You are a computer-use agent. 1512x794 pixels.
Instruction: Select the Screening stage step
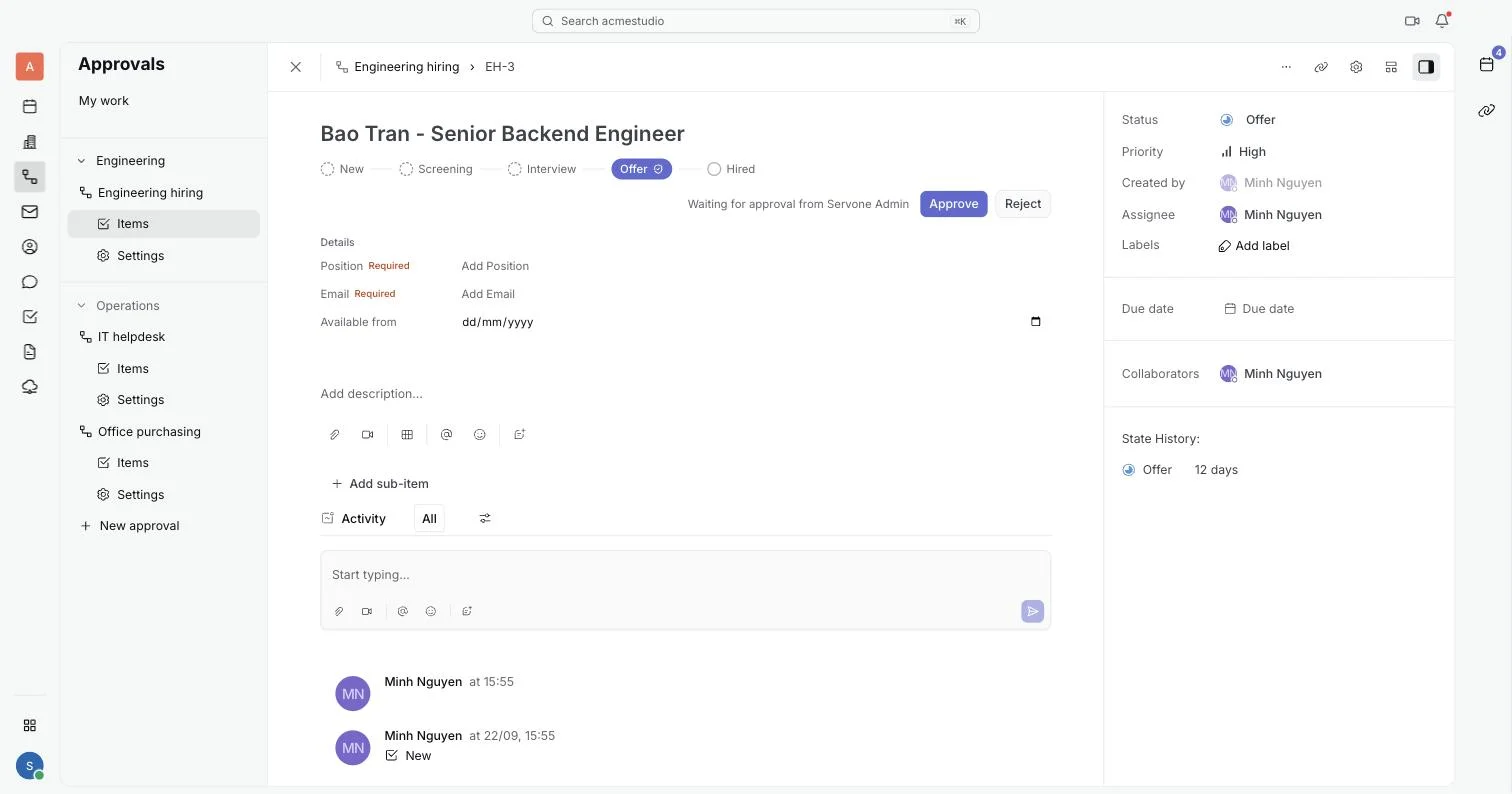[x=436, y=169]
